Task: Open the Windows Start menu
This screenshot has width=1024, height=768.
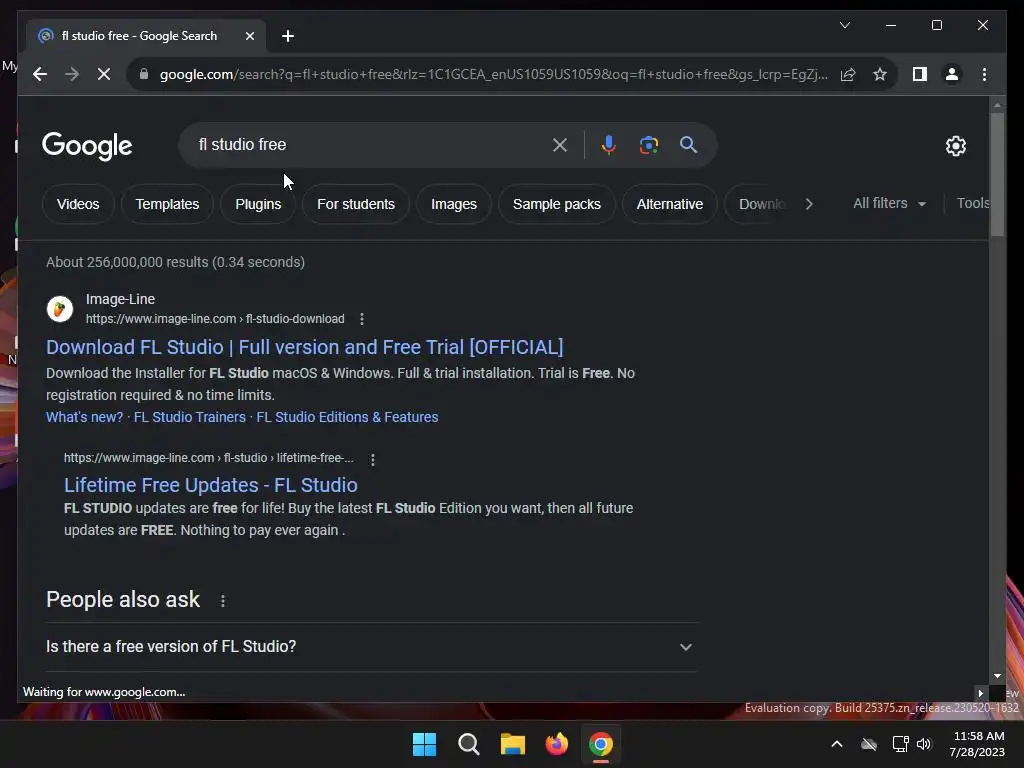Action: tap(424, 744)
